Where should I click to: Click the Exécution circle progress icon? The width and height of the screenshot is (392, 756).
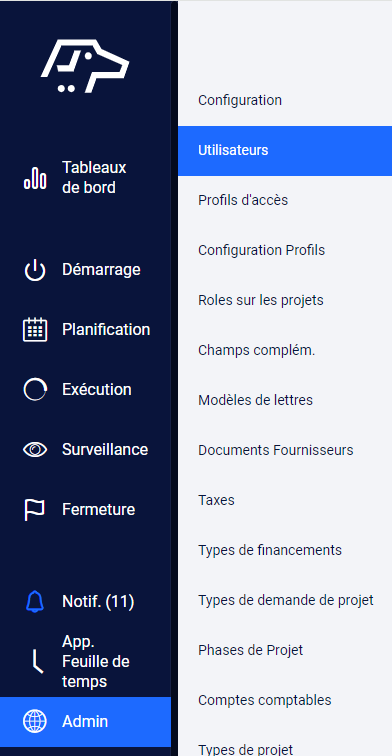(35, 390)
